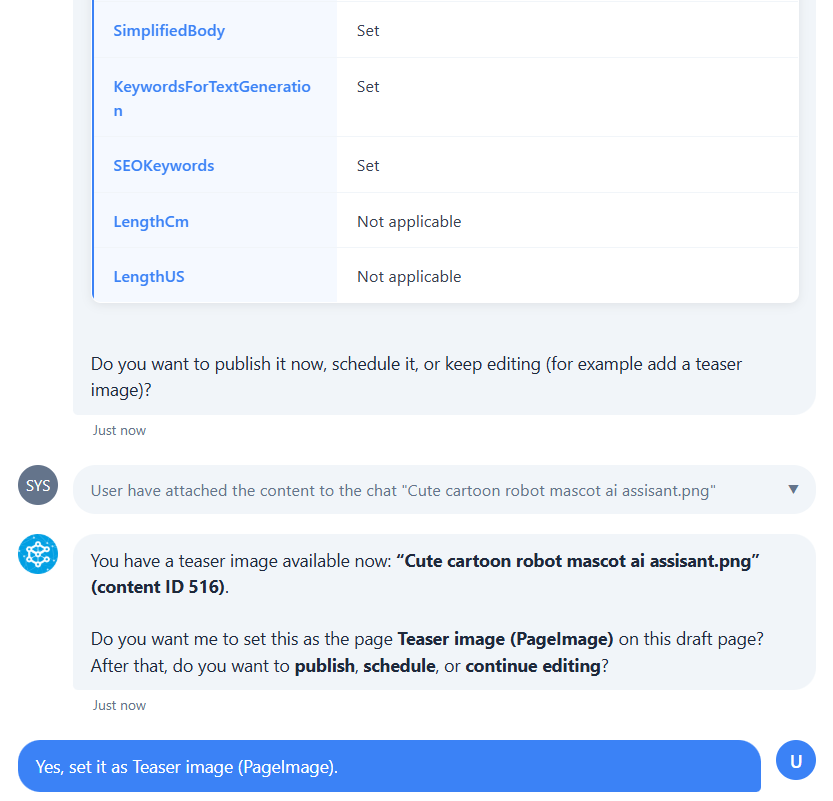Click the bold robot mascot filename text
The height and width of the screenshot is (801, 833).
coord(578,560)
